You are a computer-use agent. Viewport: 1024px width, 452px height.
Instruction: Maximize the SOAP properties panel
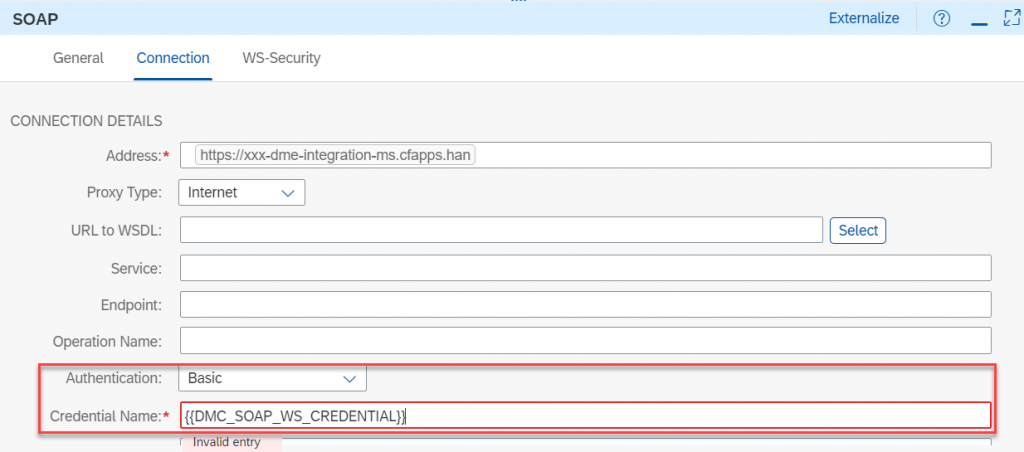[x=1012, y=18]
